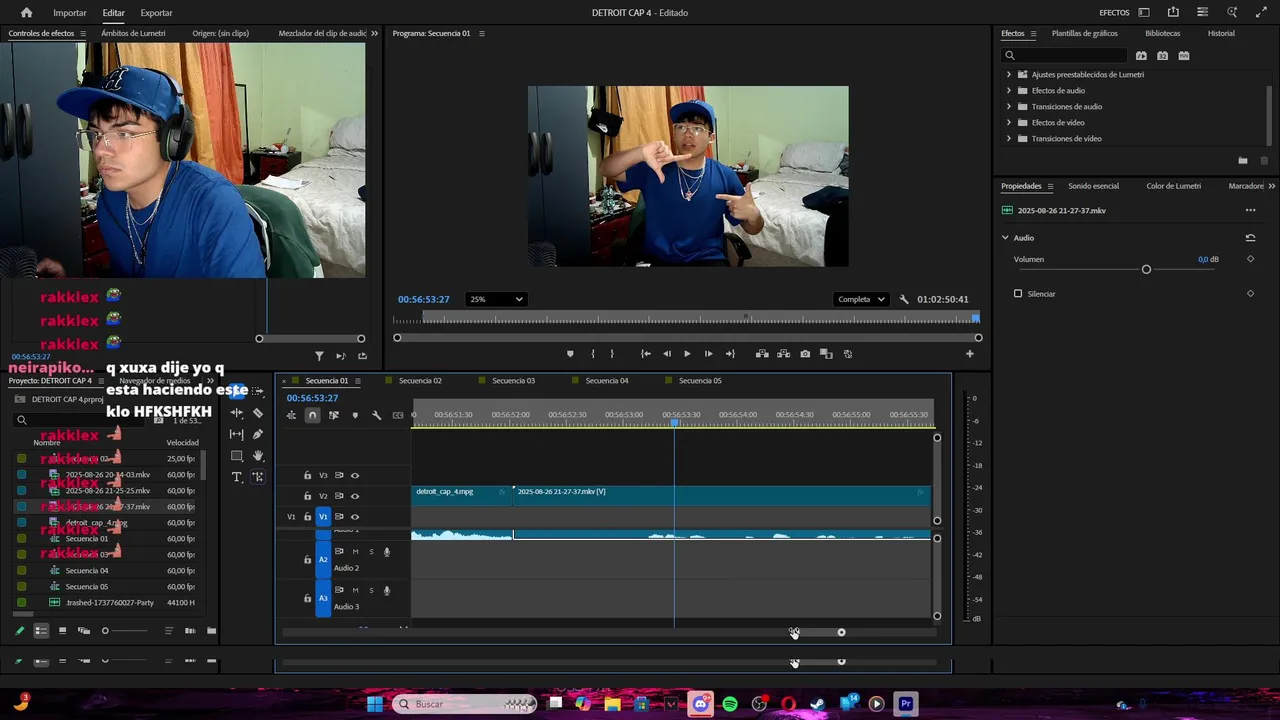
Task: Expand Transiciones de vídeo folder
Action: click(1008, 139)
